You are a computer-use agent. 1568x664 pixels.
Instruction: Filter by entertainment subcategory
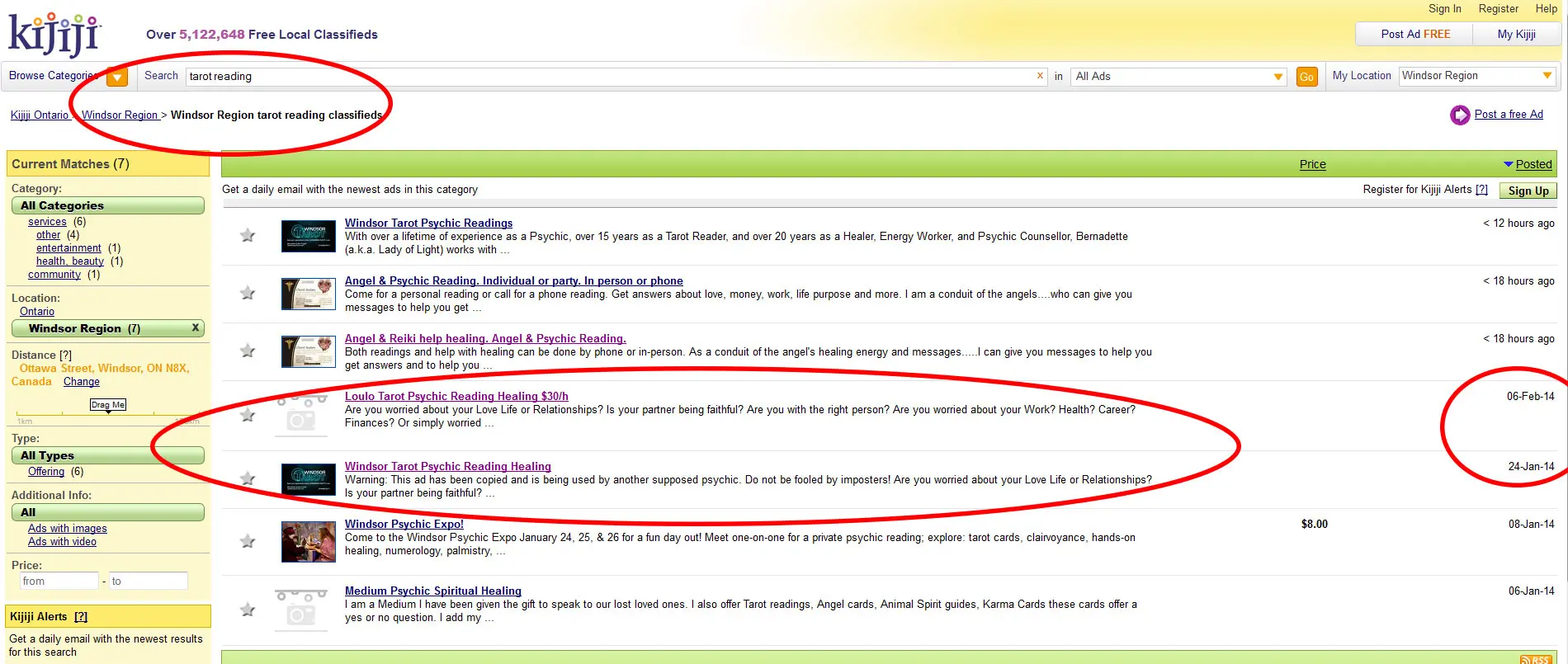click(x=68, y=248)
